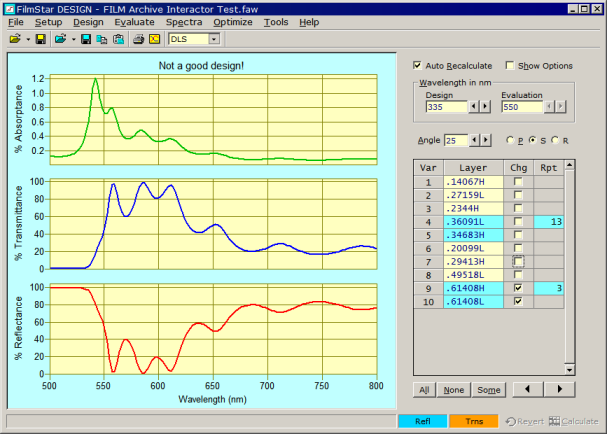The width and height of the screenshot is (607, 434).
Task: Click the Angle input field
Action: click(456, 140)
